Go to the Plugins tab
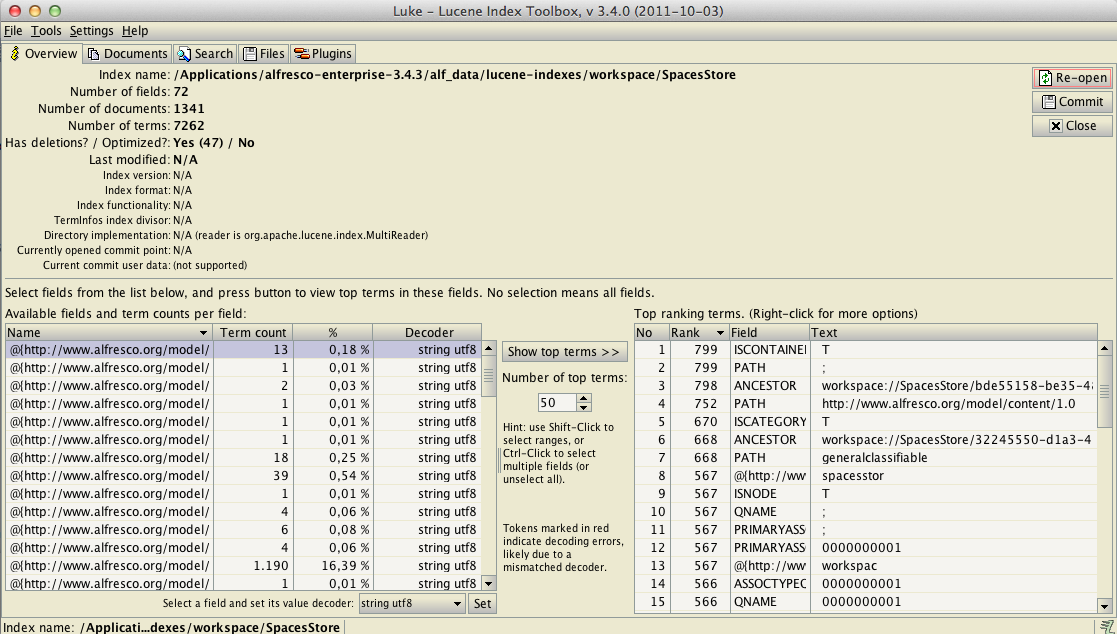 point(322,54)
